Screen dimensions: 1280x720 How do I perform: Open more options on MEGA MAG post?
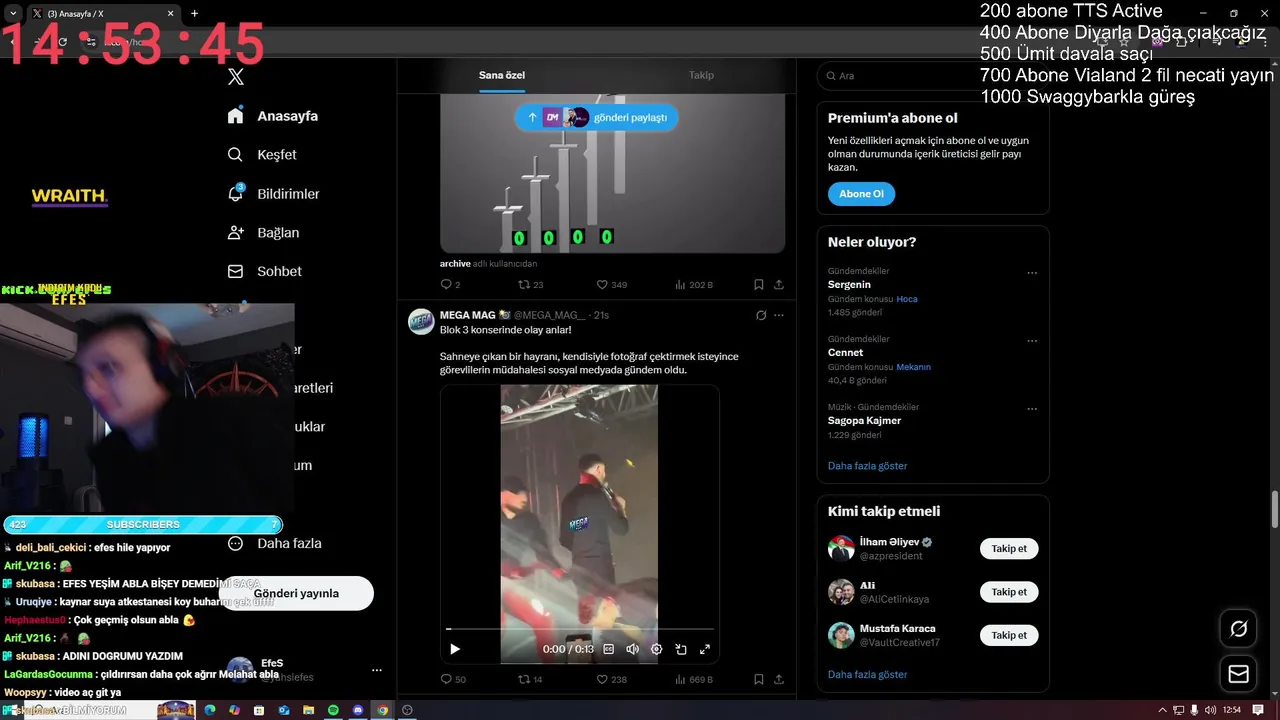[x=779, y=315]
